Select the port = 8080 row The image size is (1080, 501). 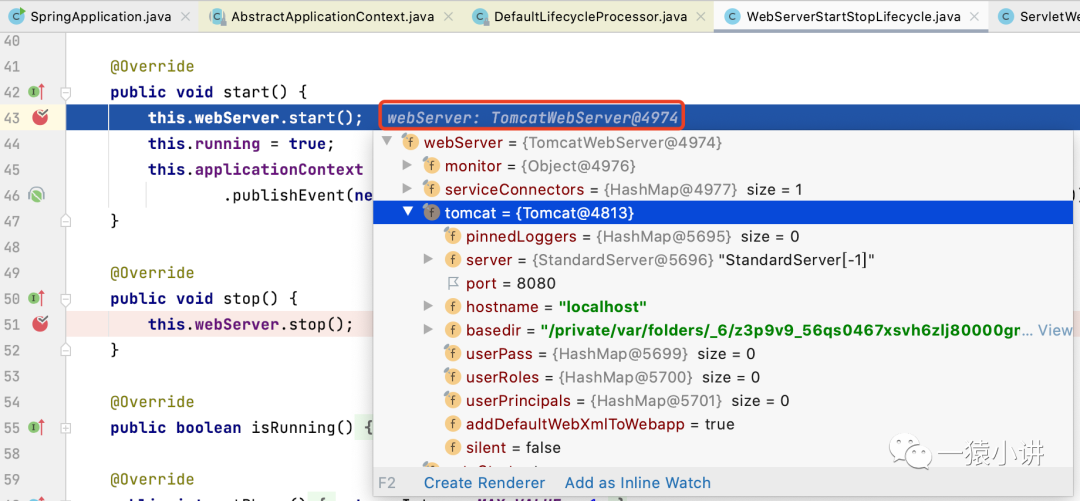[723, 283]
